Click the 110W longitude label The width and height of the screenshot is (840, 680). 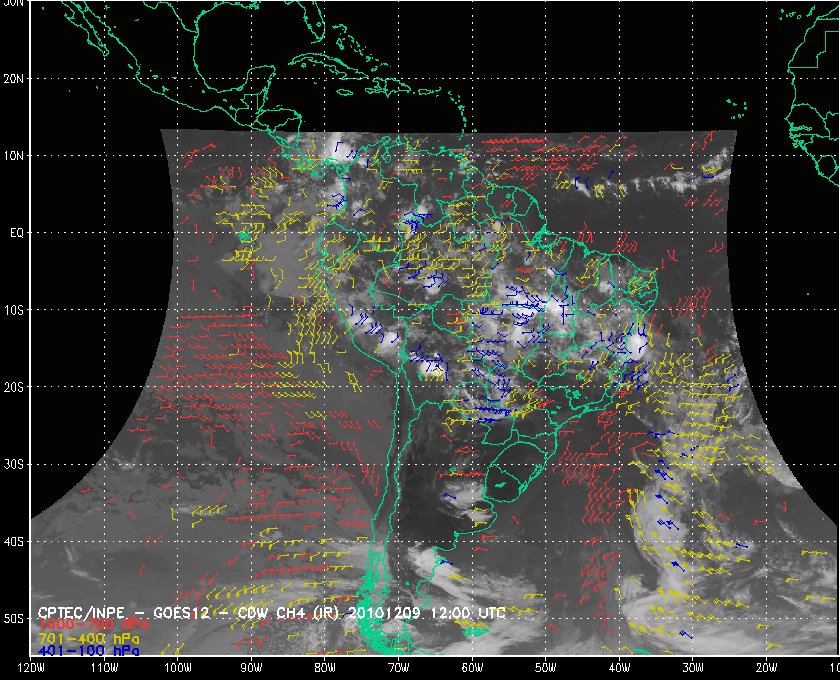(x=104, y=668)
